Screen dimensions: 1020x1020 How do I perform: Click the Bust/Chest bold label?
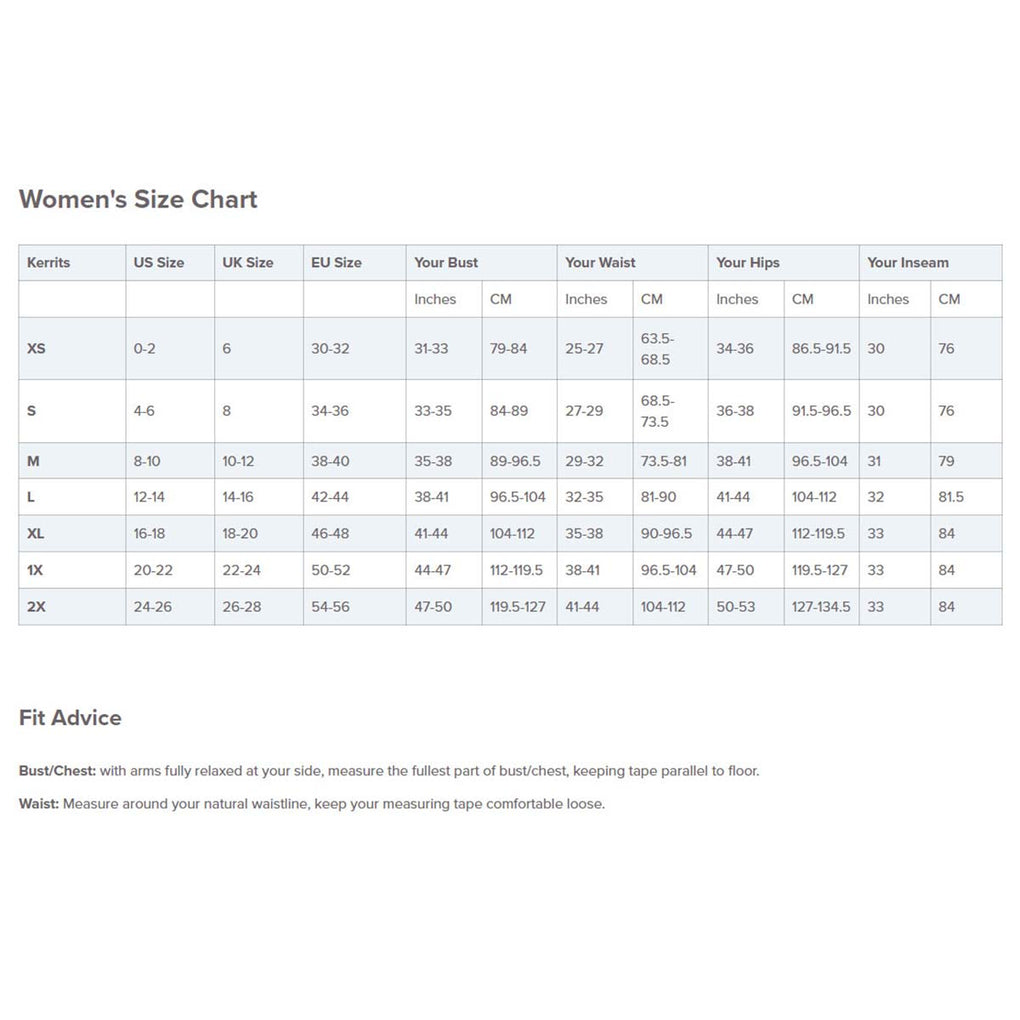[57, 771]
